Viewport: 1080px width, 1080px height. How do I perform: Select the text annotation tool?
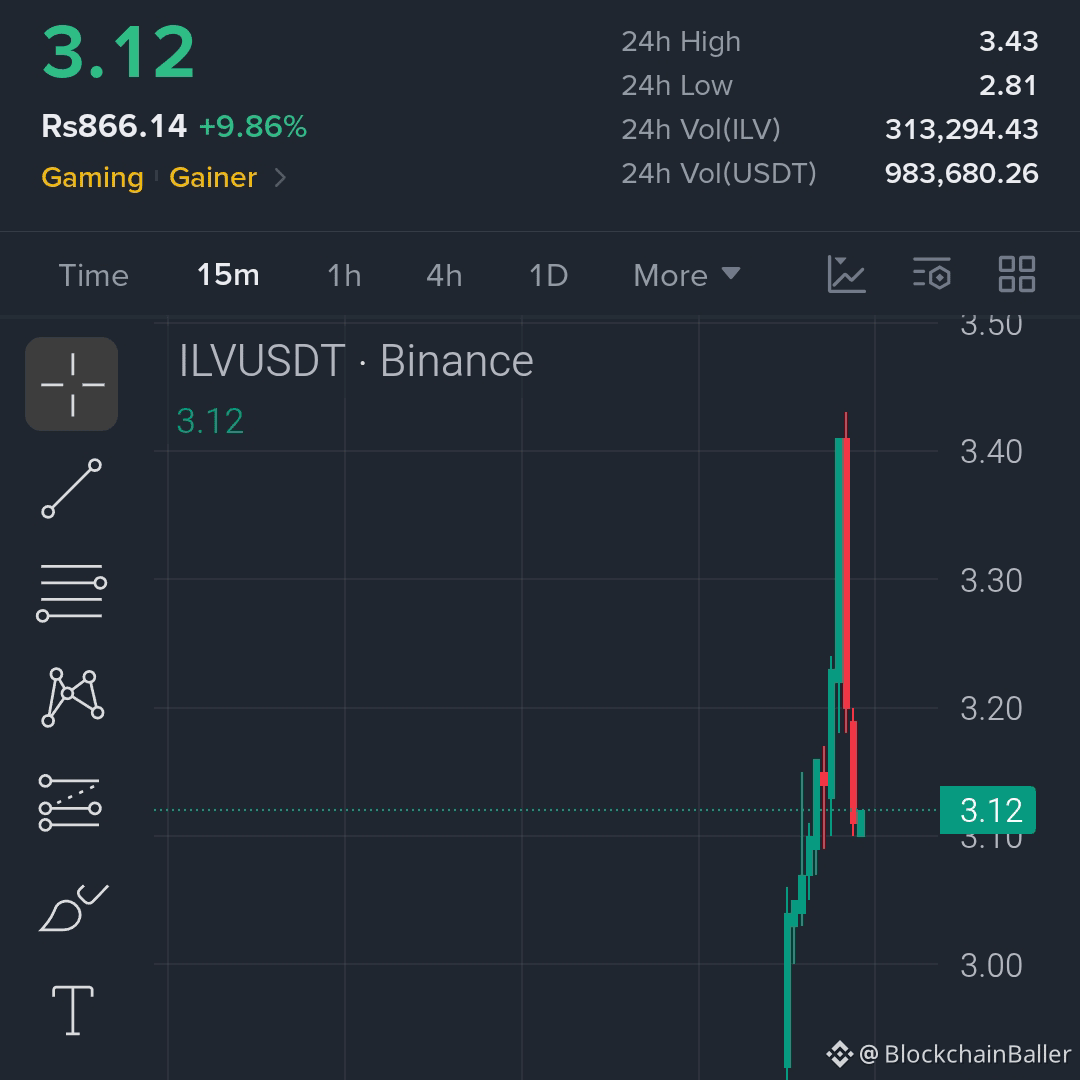[x=72, y=1010]
